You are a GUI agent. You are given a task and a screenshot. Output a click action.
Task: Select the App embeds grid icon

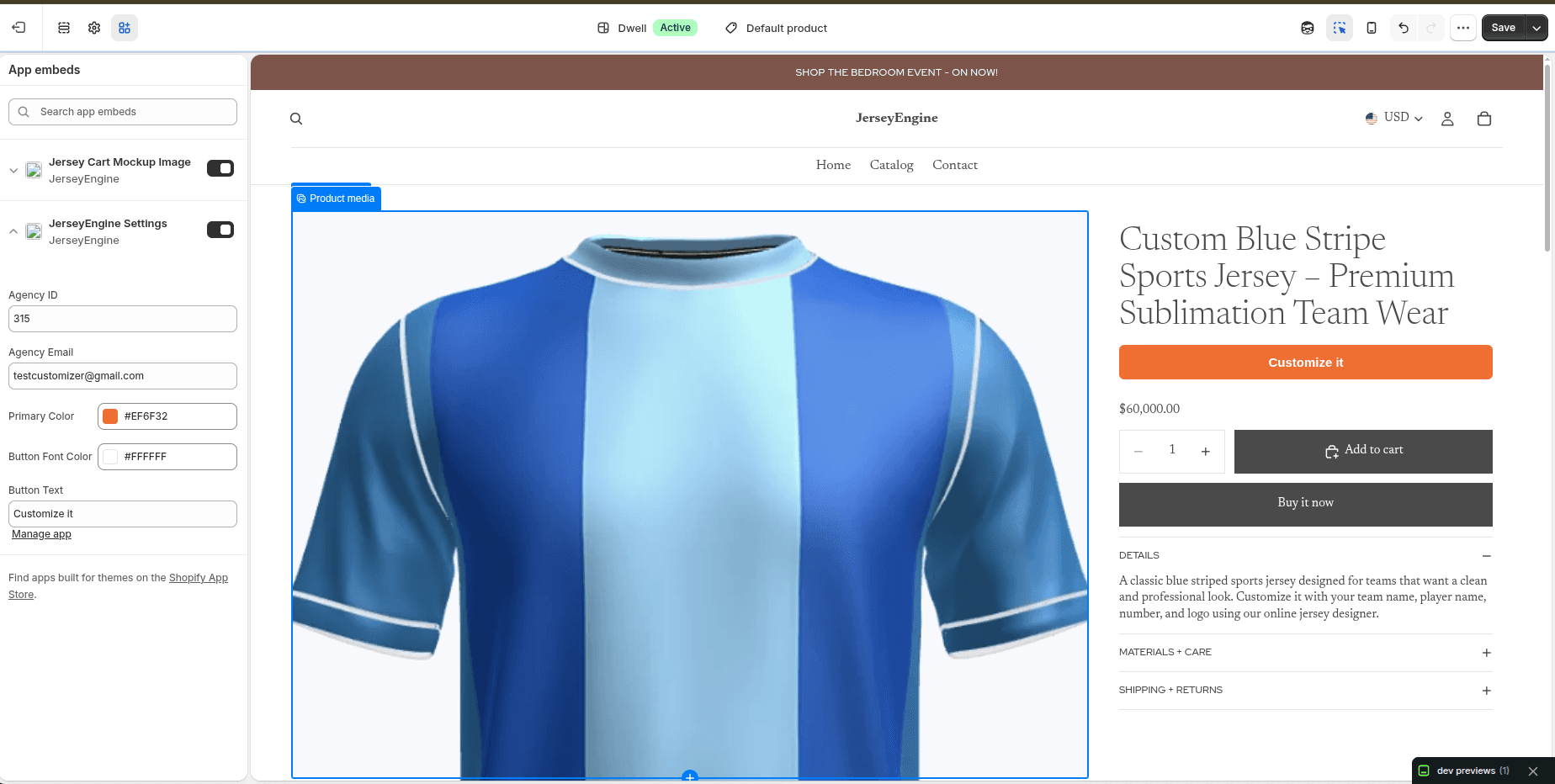coord(125,28)
